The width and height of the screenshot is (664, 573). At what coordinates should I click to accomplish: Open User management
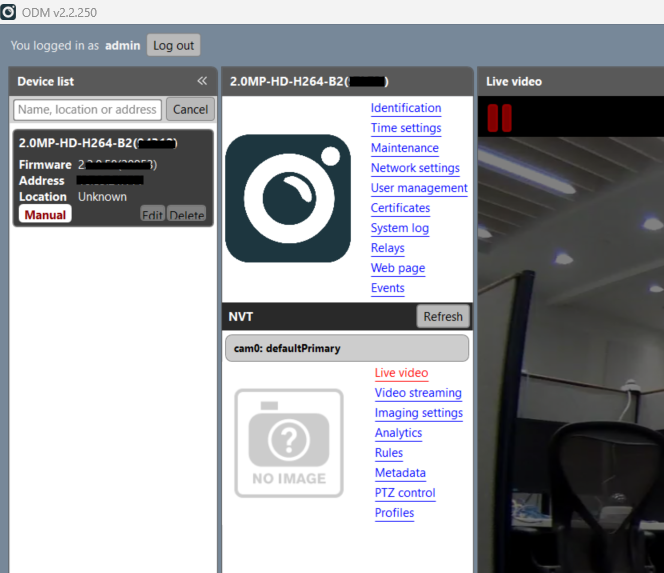(419, 188)
